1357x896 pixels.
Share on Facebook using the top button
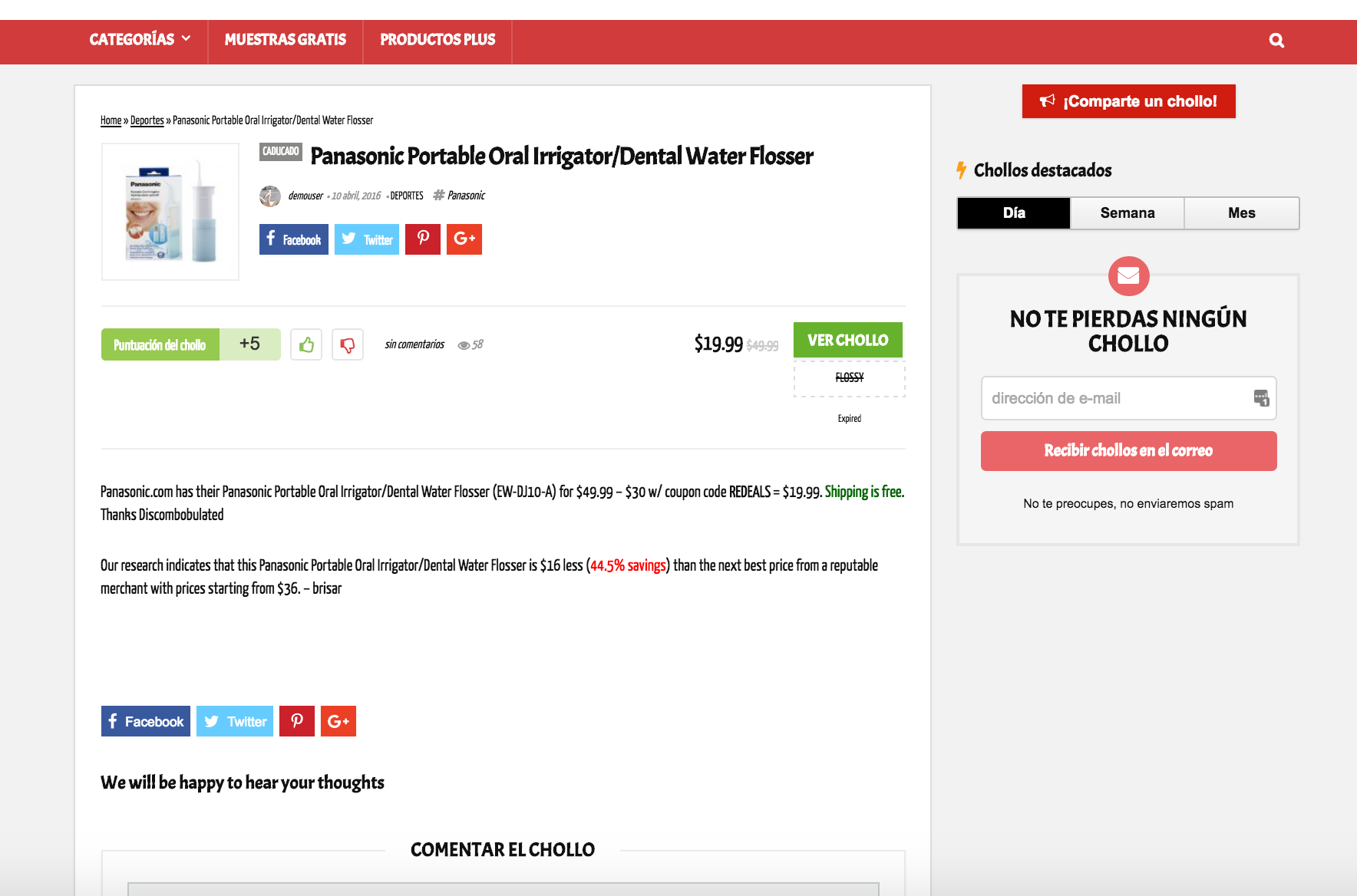294,239
